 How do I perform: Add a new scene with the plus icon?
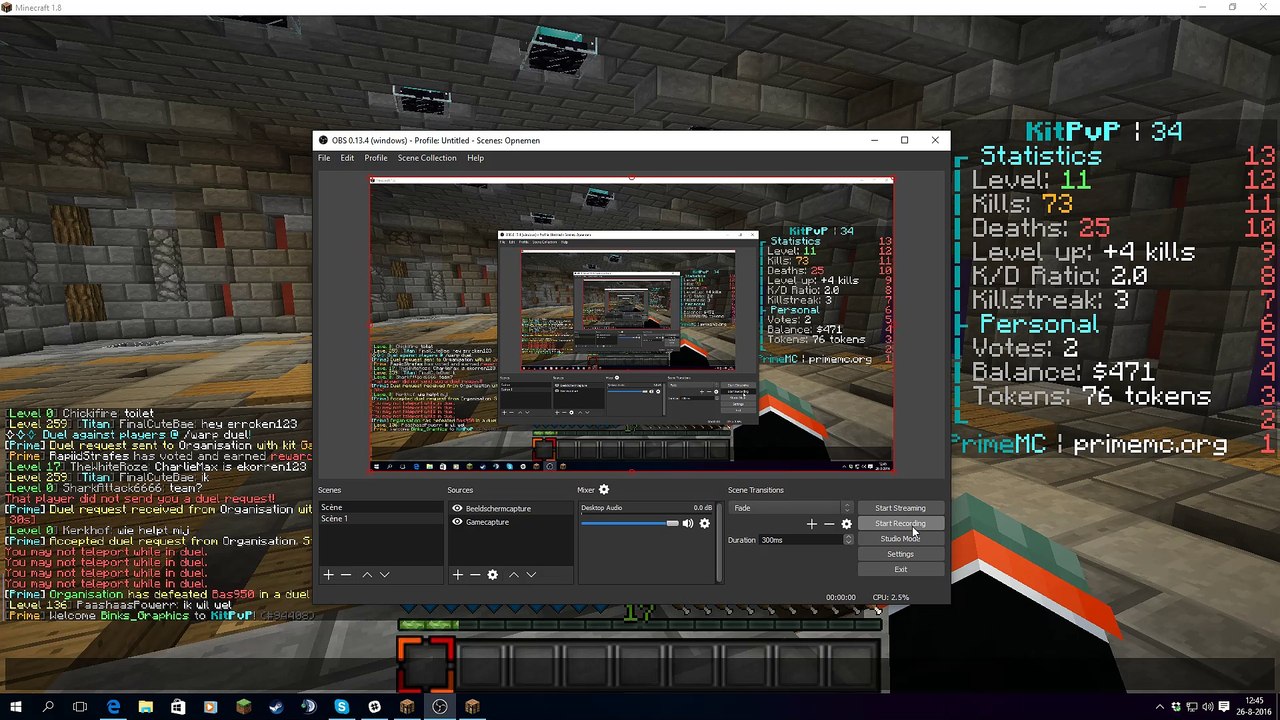pos(328,575)
